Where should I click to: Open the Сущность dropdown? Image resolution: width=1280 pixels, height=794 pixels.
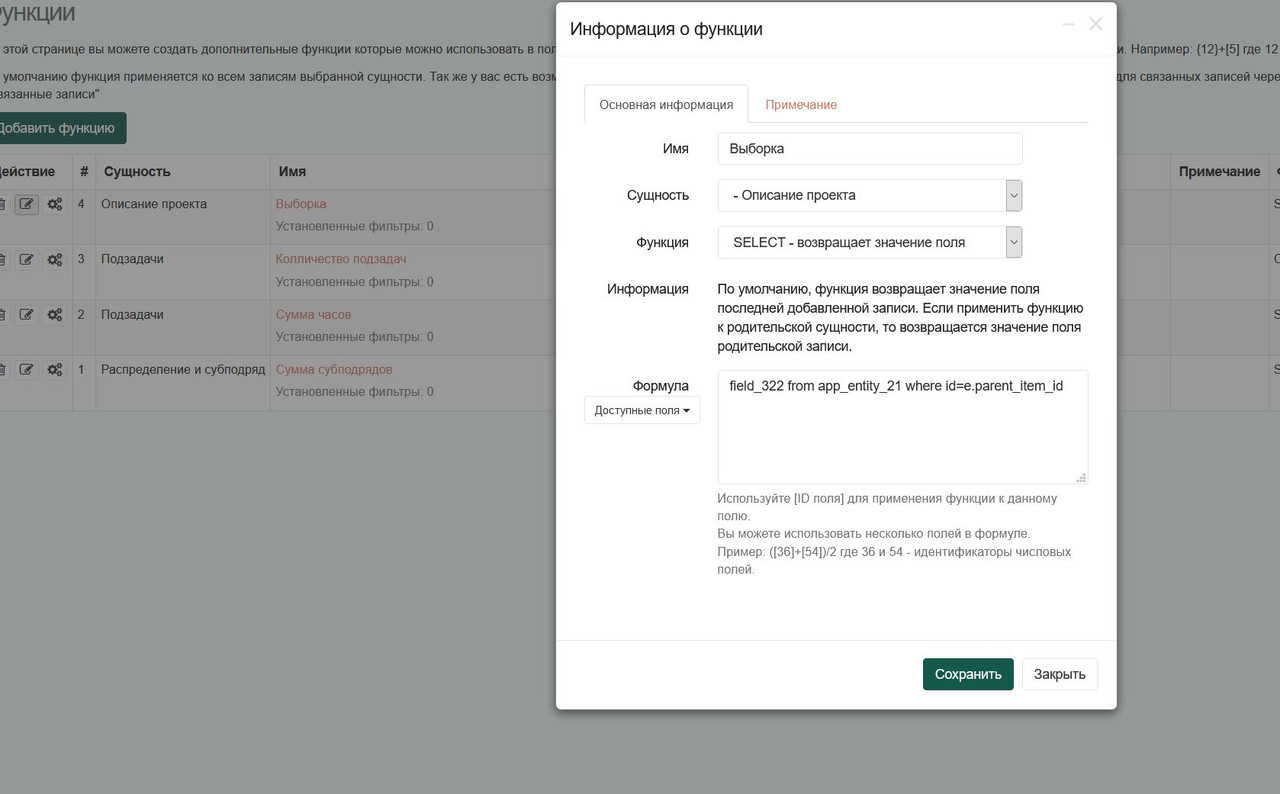[x=870, y=195]
